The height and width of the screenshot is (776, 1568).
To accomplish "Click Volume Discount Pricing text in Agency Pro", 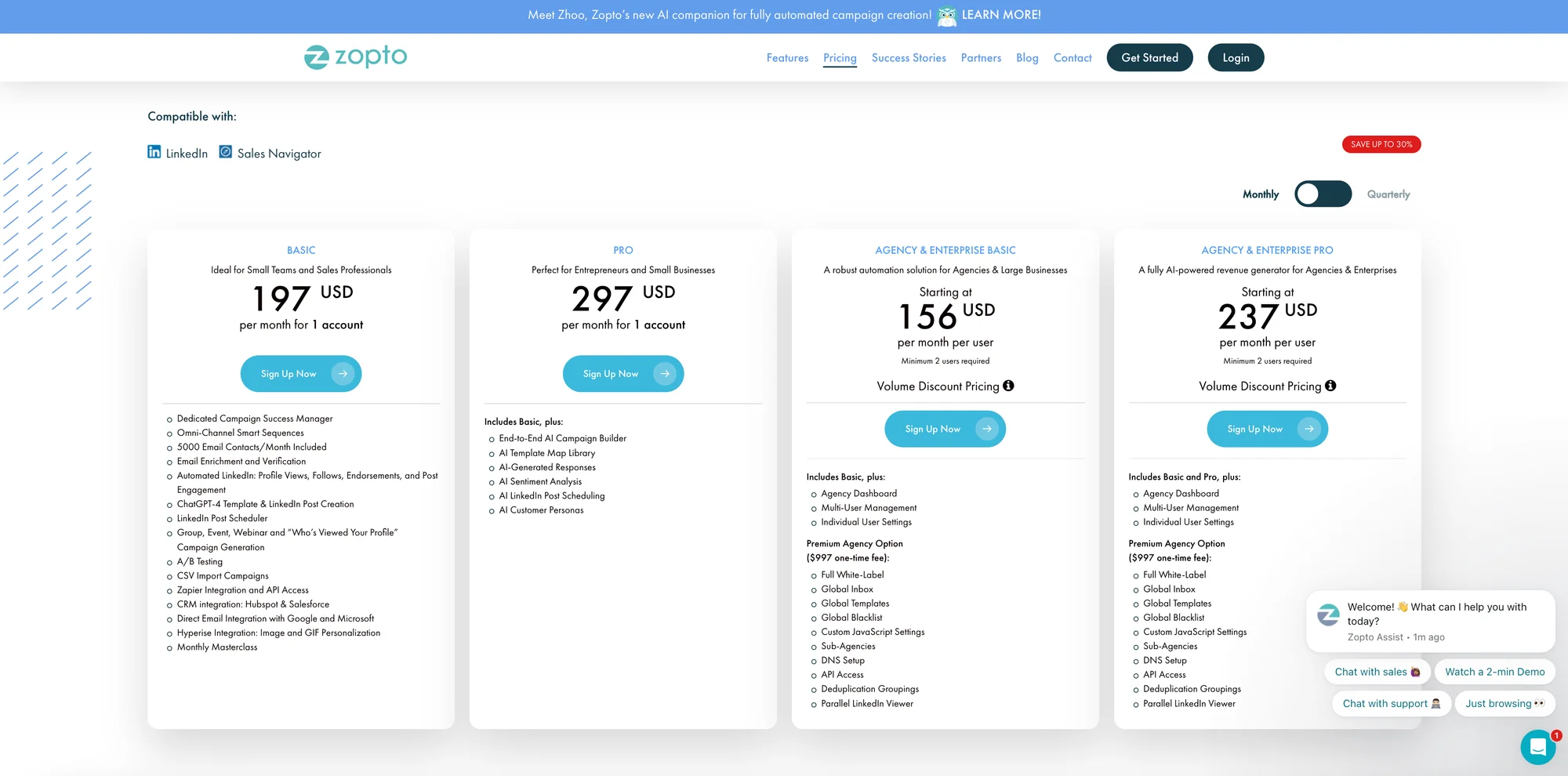I will (1260, 386).
